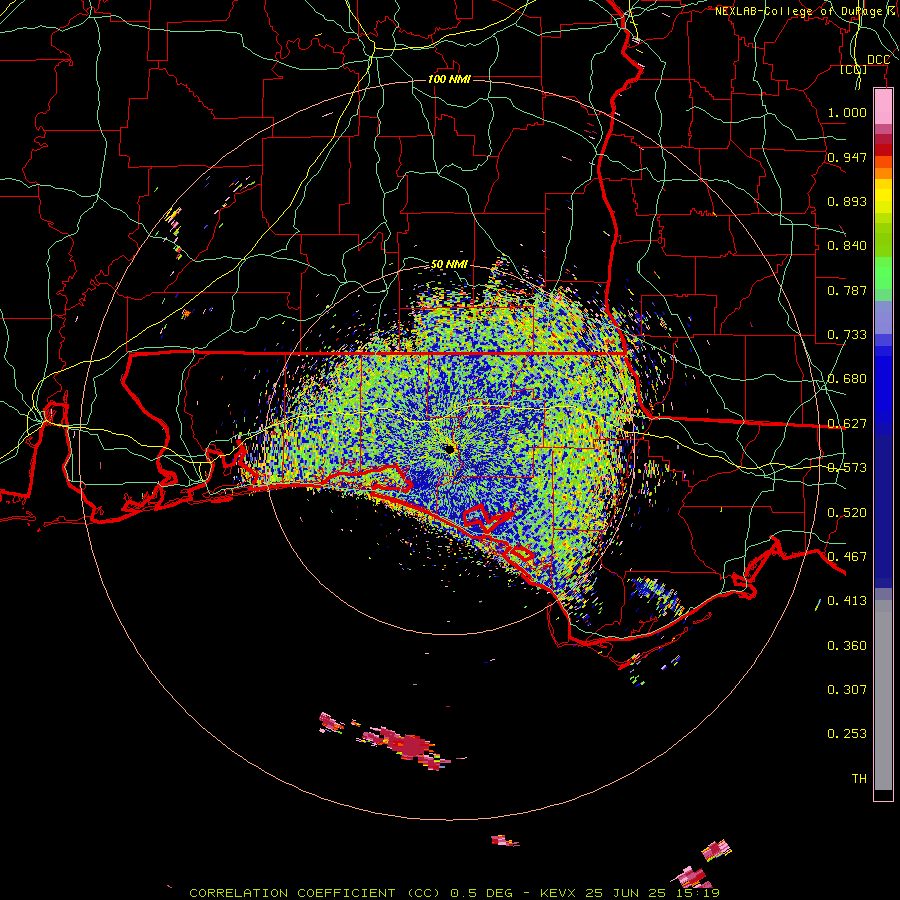The image size is (900, 900).
Task: Click the 0.787 legend value
Action: tap(847, 290)
